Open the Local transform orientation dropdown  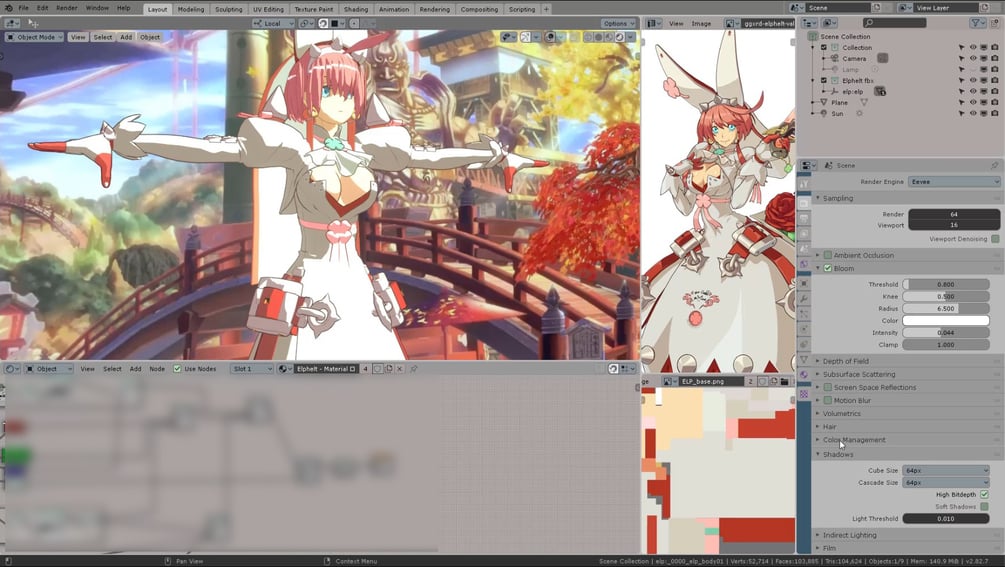[x=273, y=23]
